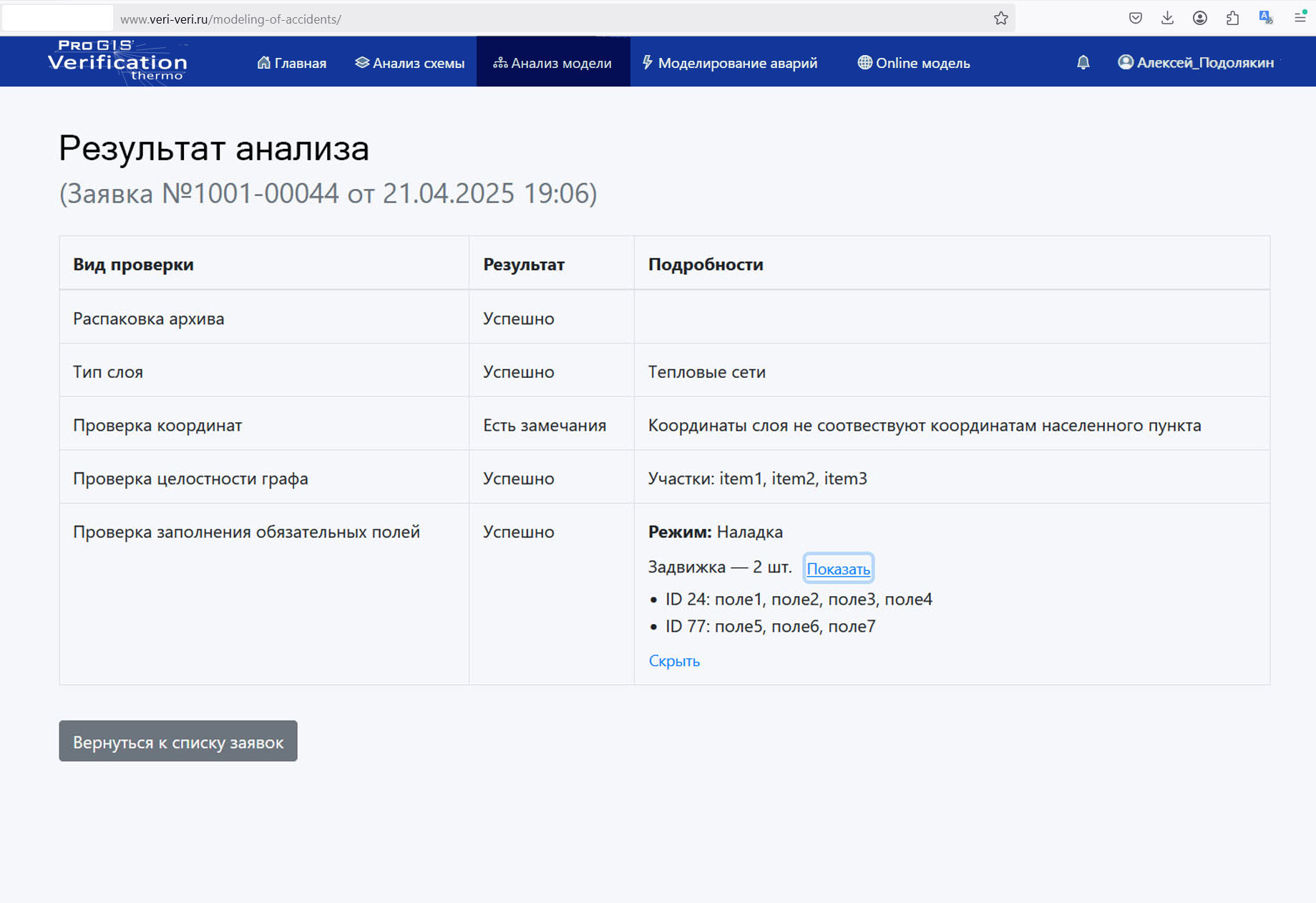1316x903 pixels.
Task: Click the globe icon next to Online модель
Action: coord(864,62)
